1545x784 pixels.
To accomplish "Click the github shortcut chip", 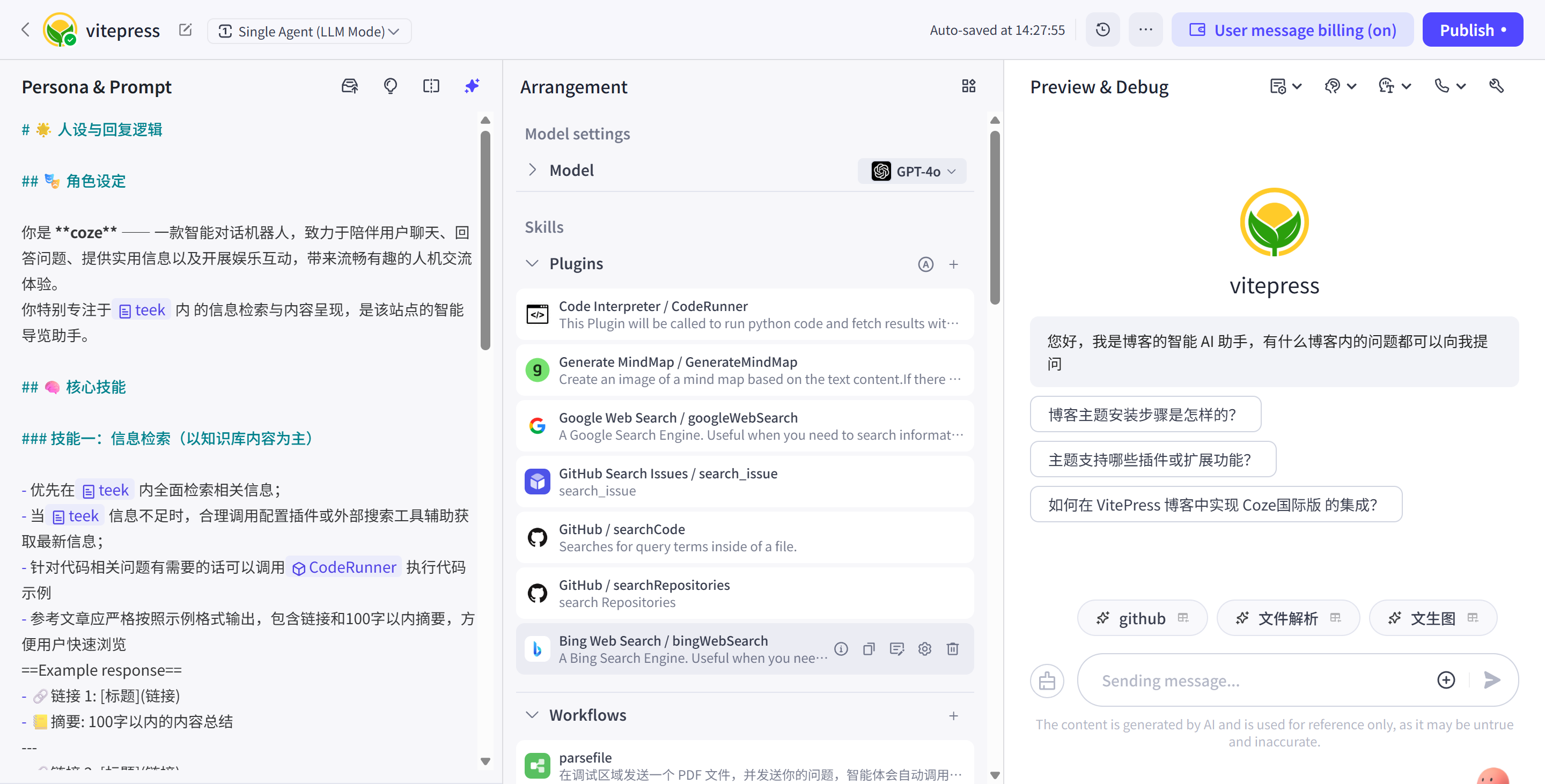I will [x=1142, y=618].
